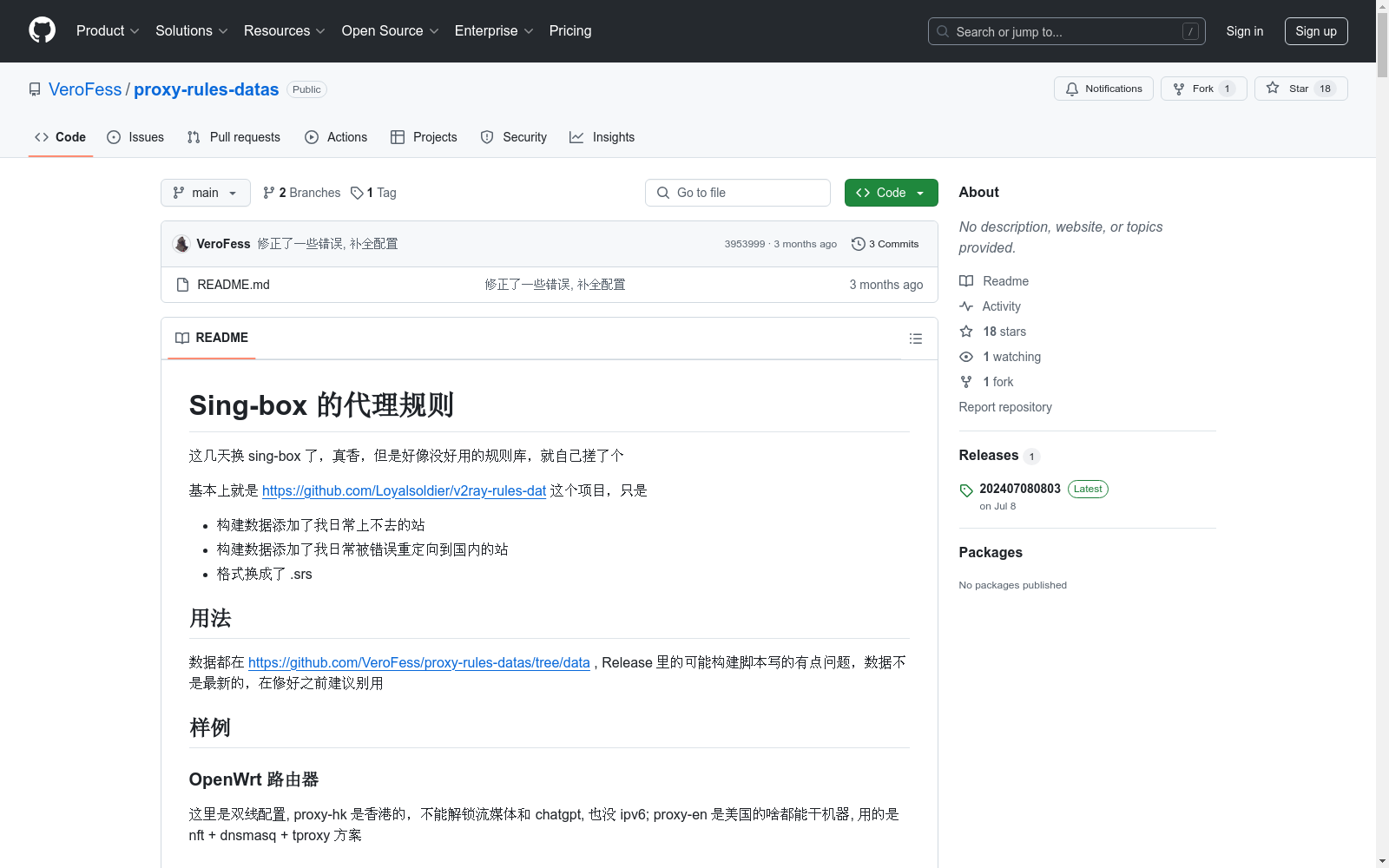Switch to the Issues tab
The height and width of the screenshot is (868, 1389).
[x=135, y=137]
